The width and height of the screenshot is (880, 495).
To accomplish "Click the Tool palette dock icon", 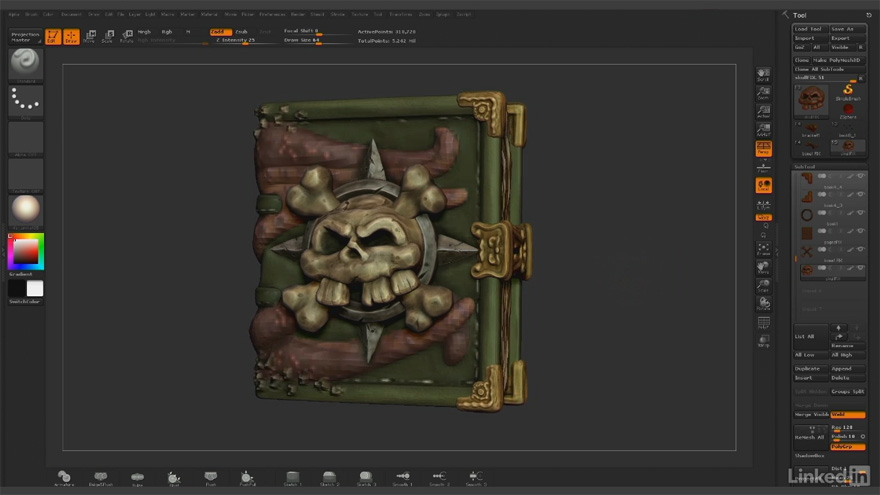I will [x=869, y=15].
